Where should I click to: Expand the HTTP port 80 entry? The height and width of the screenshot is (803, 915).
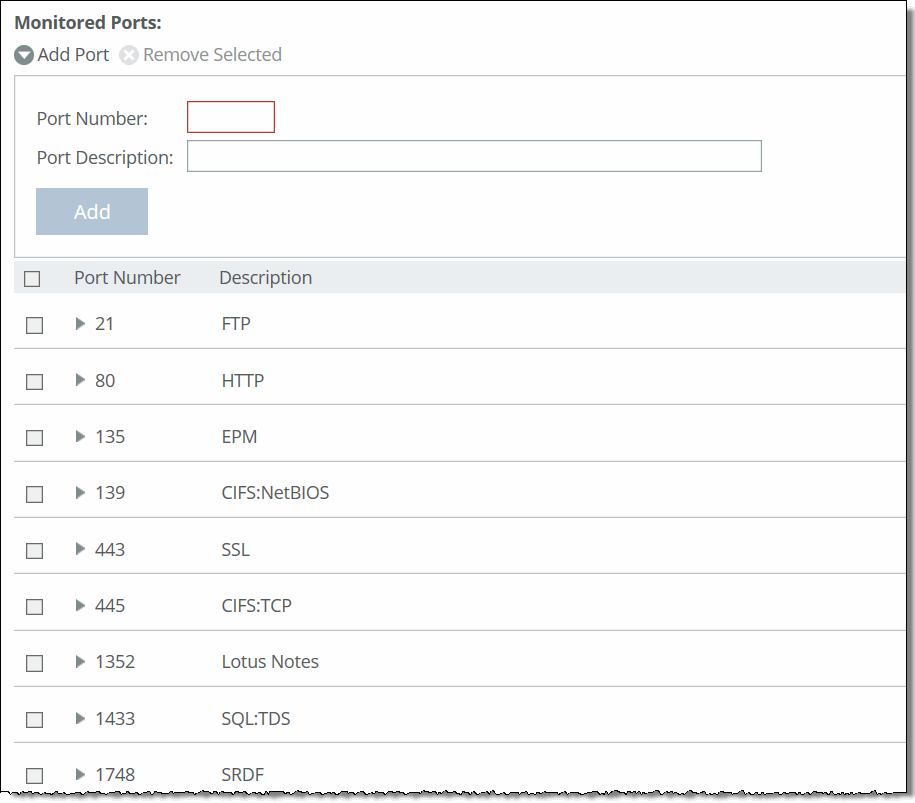pyautogui.click(x=79, y=381)
